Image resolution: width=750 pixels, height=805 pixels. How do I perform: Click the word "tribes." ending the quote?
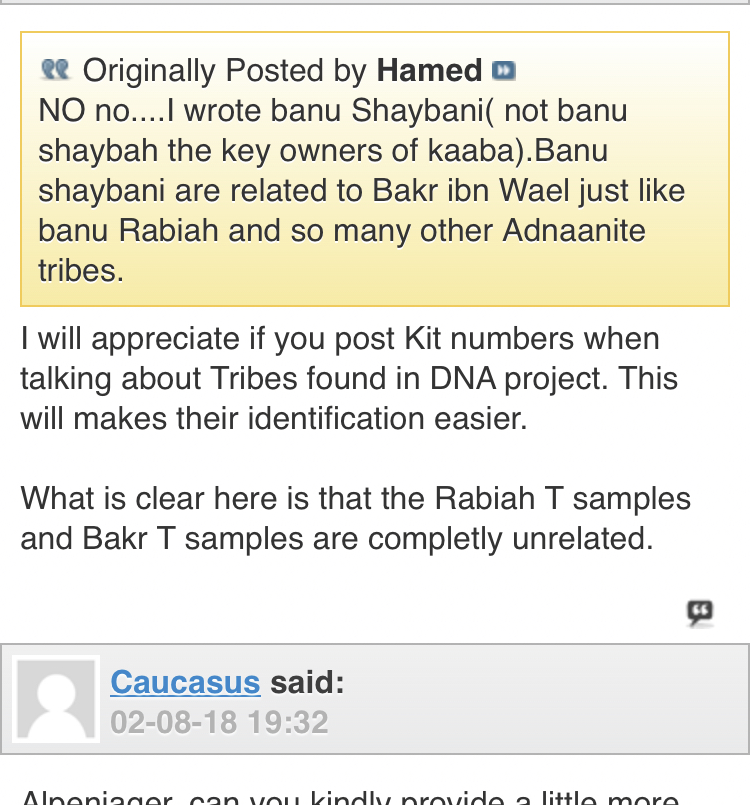81,270
